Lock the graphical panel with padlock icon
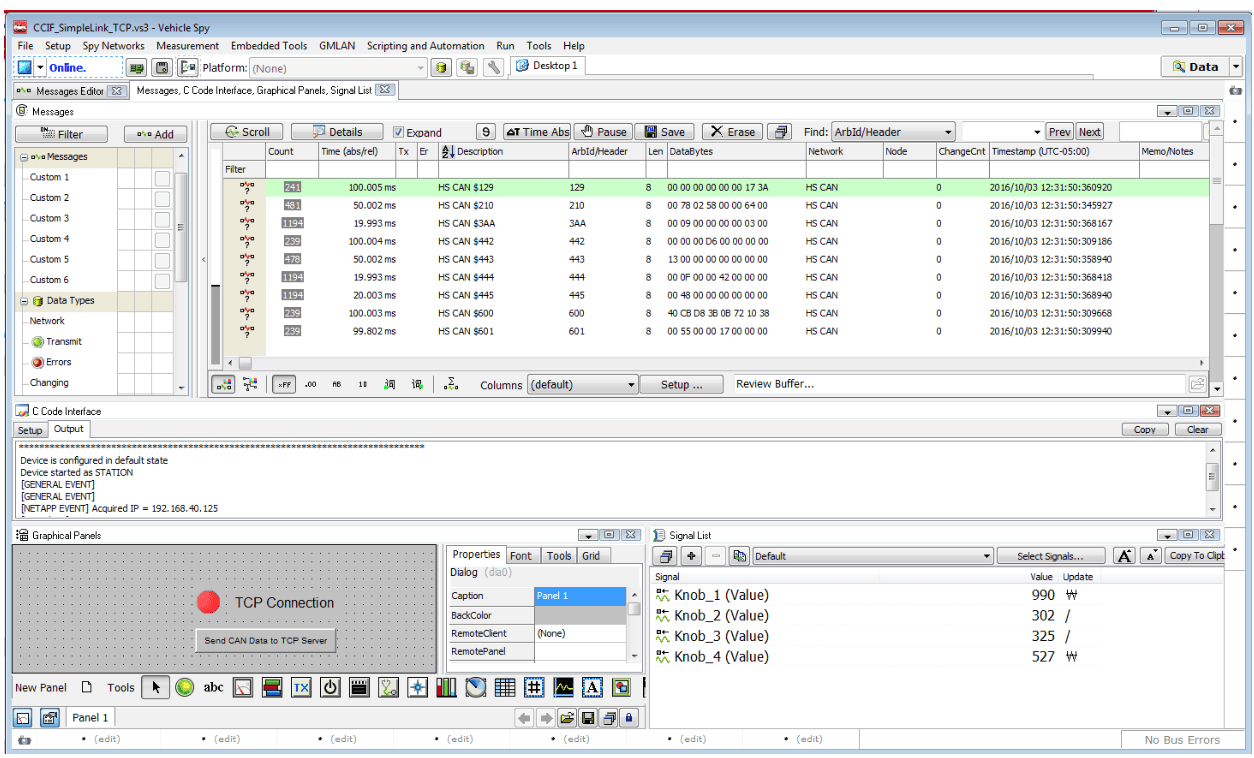This screenshot has width=1254, height=758. click(628, 717)
